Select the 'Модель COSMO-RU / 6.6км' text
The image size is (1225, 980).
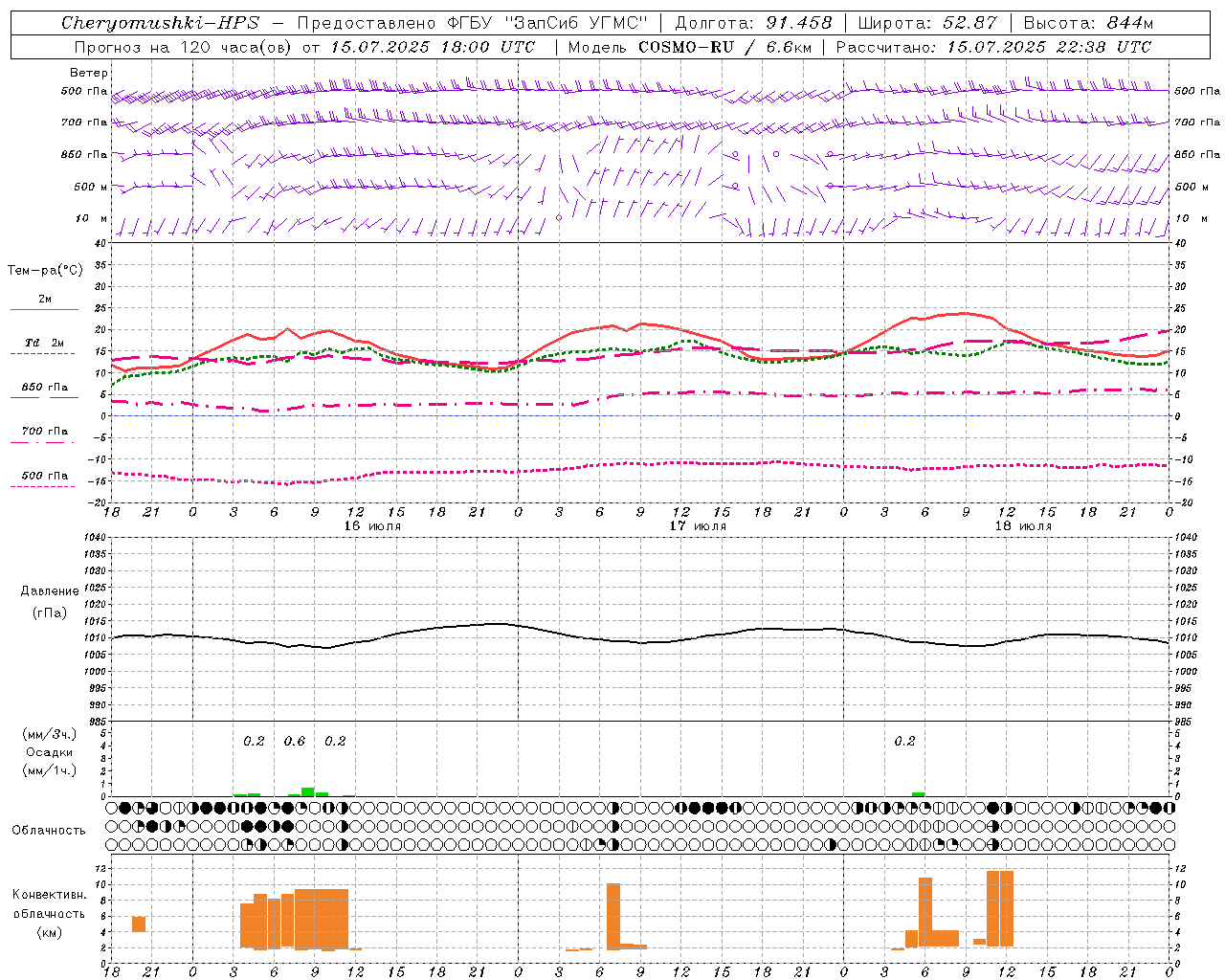coord(689,47)
